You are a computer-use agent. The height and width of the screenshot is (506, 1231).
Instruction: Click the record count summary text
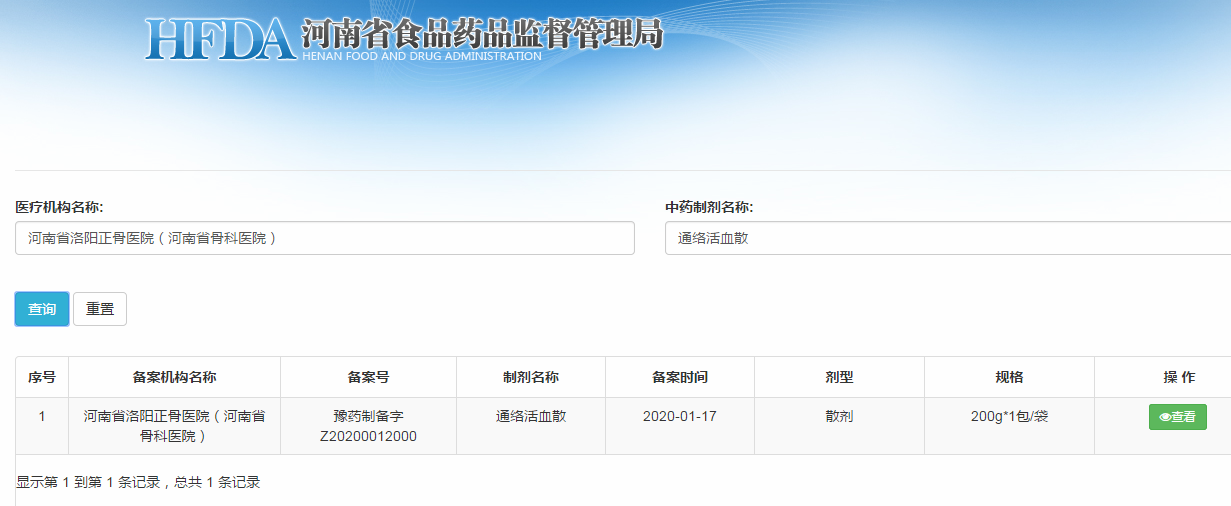click(138, 482)
